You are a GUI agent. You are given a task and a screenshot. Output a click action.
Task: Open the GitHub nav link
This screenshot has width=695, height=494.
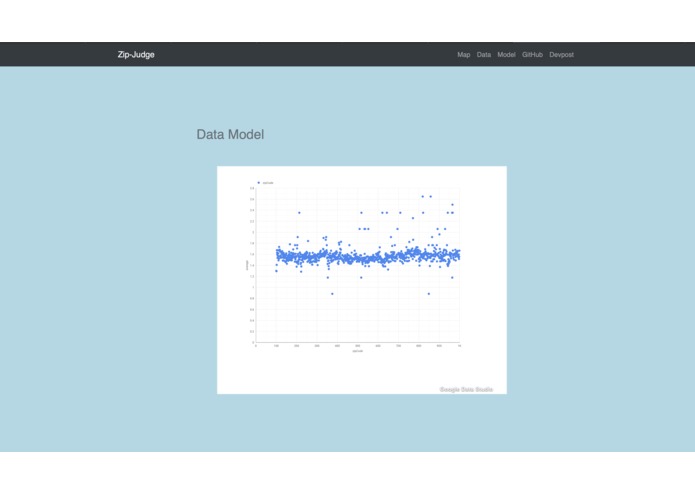(532, 54)
